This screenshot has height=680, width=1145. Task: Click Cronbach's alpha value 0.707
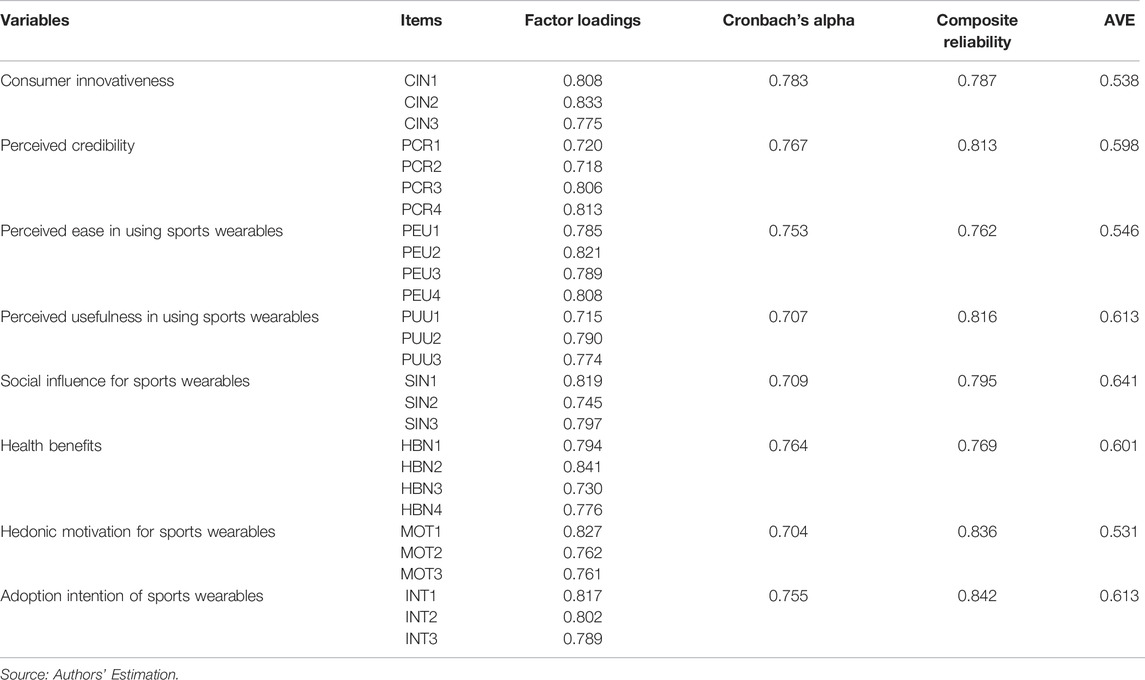(788, 317)
